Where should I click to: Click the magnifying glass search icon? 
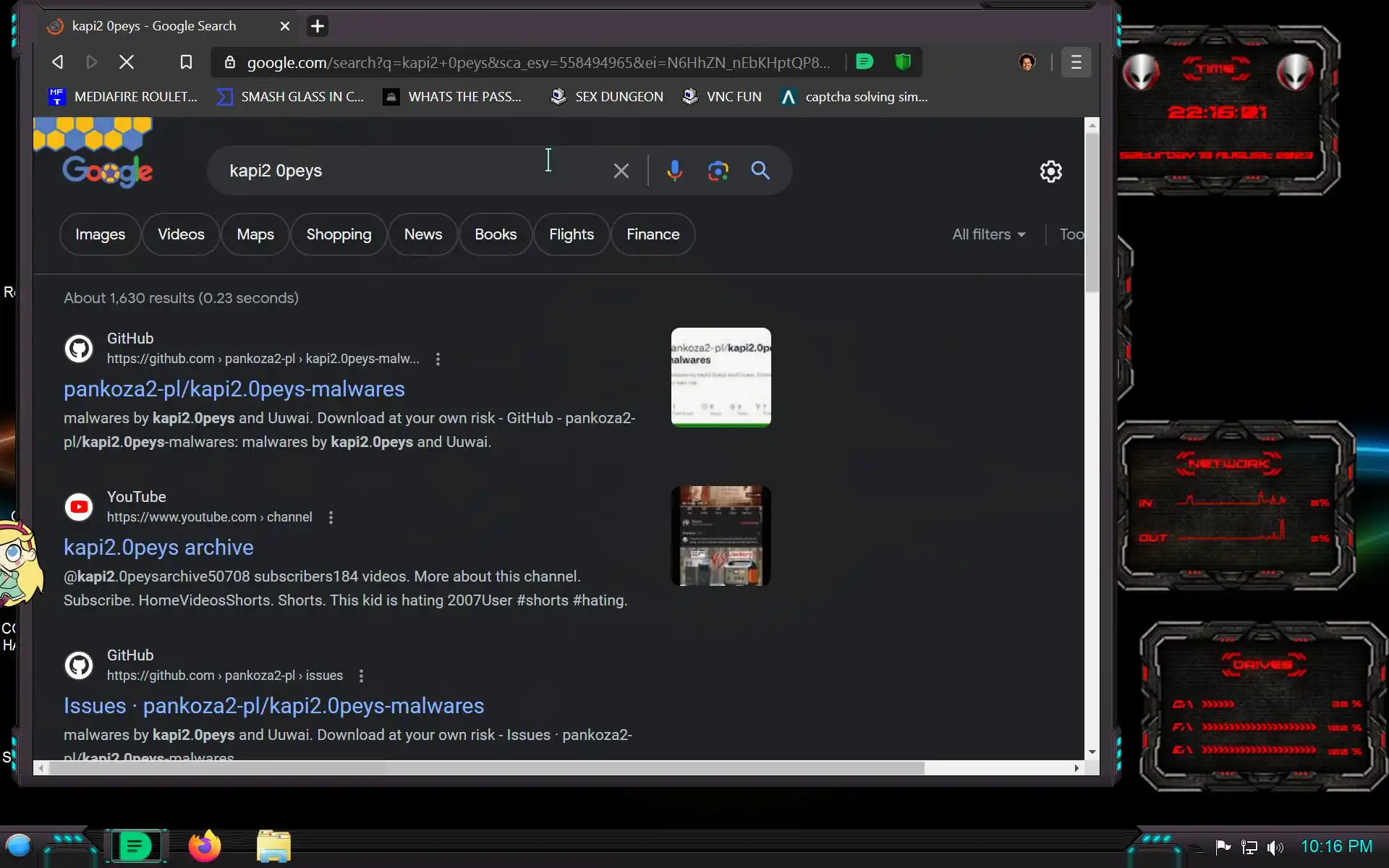click(760, 171)
